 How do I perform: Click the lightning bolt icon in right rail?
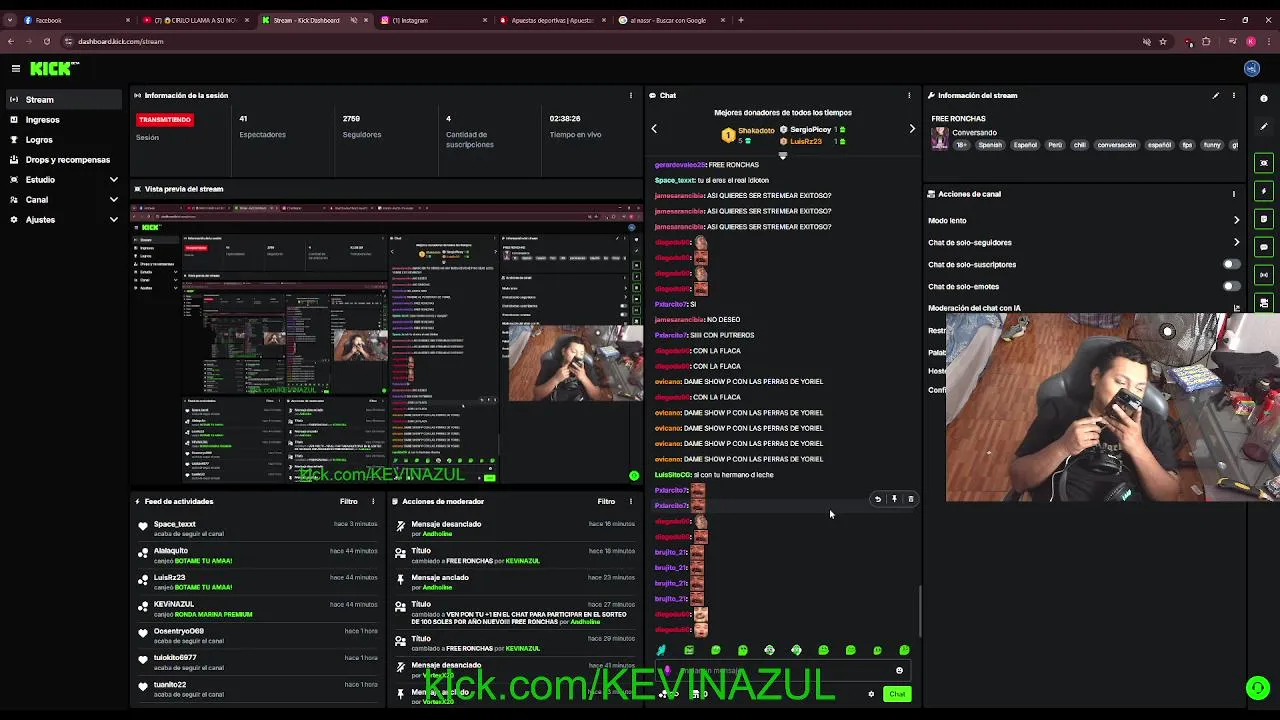click(1264, 191)
